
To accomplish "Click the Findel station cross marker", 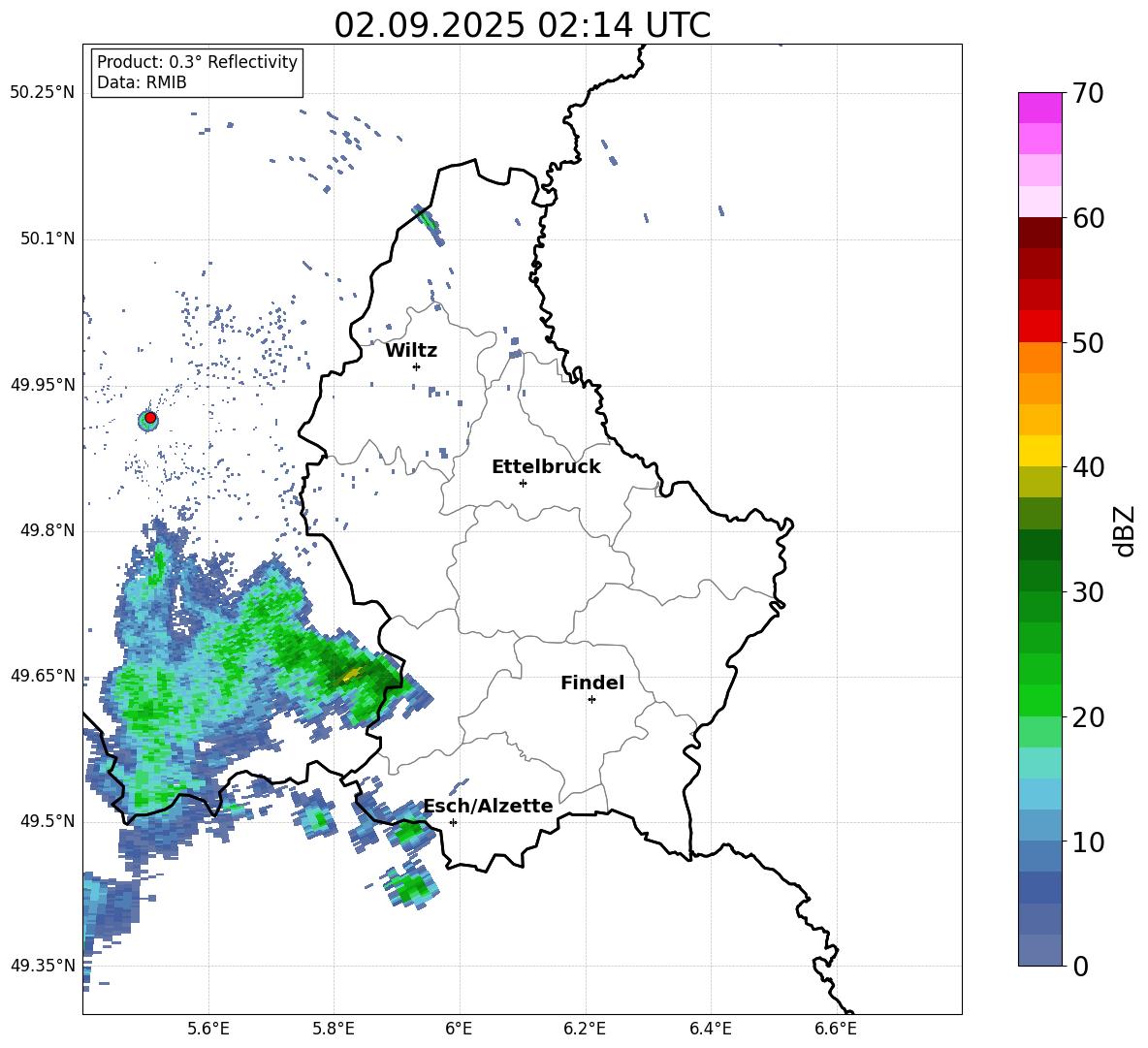I will (591, 700).
